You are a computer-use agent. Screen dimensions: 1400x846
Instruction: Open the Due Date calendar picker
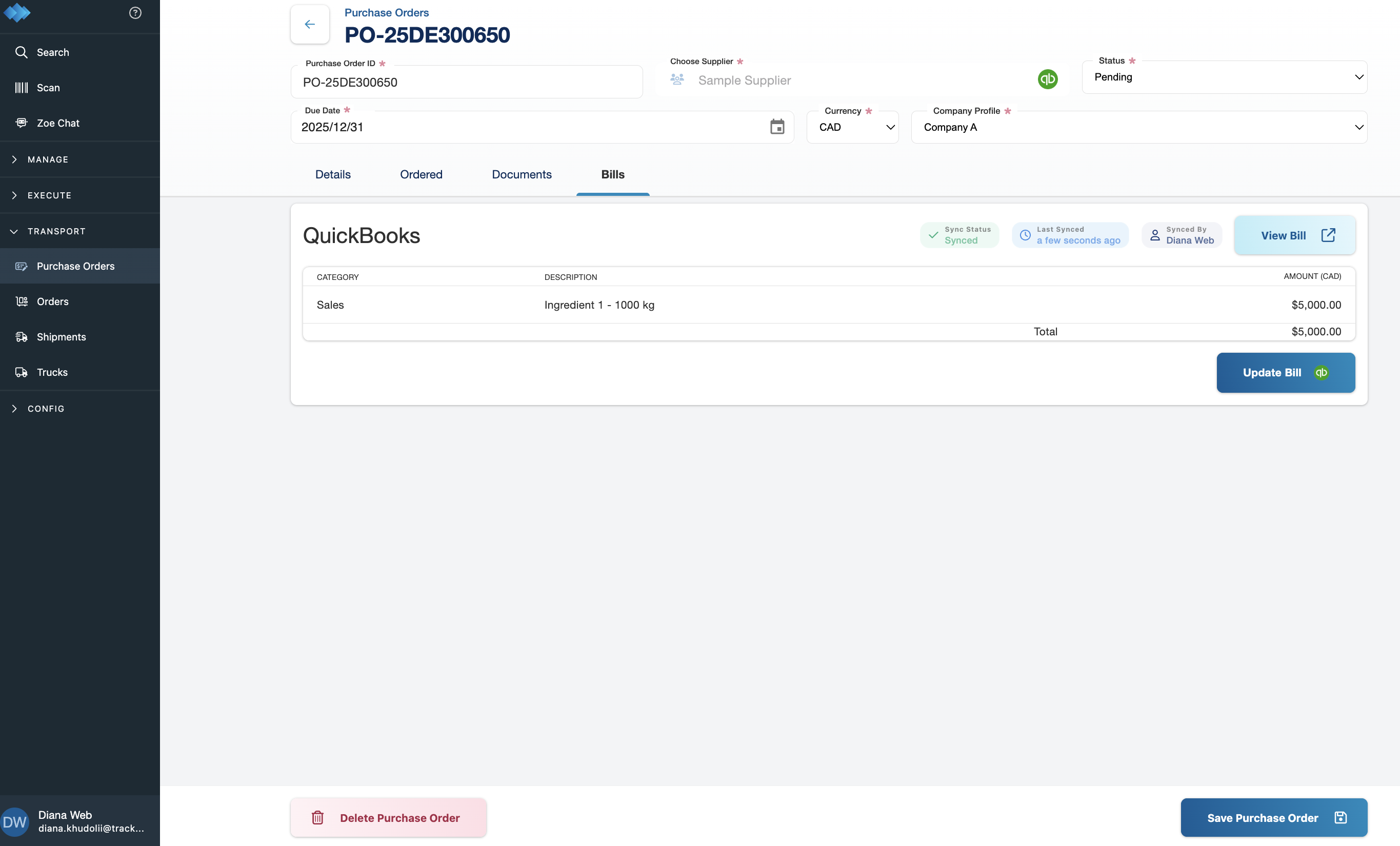(x=777, y=127)
